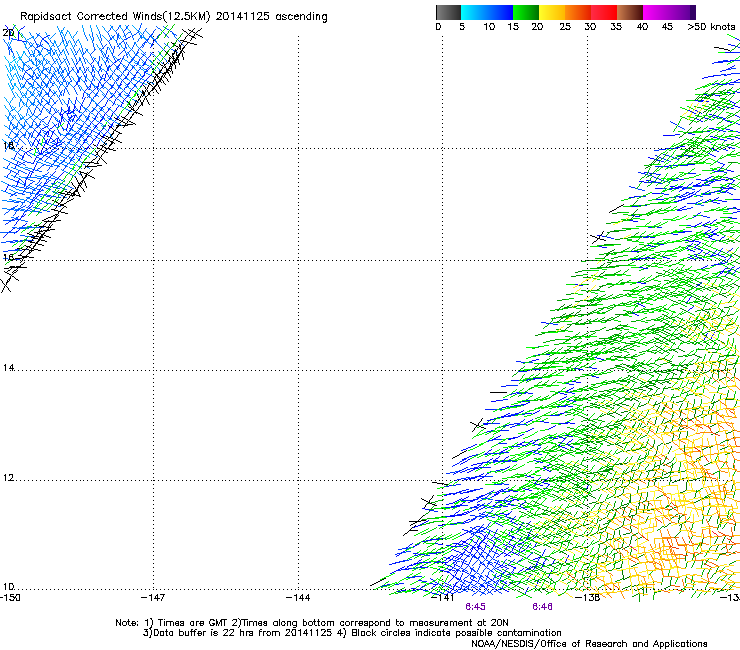Select the yellow 20-25 knots legend swatch
740x650 pixels.
552,12
